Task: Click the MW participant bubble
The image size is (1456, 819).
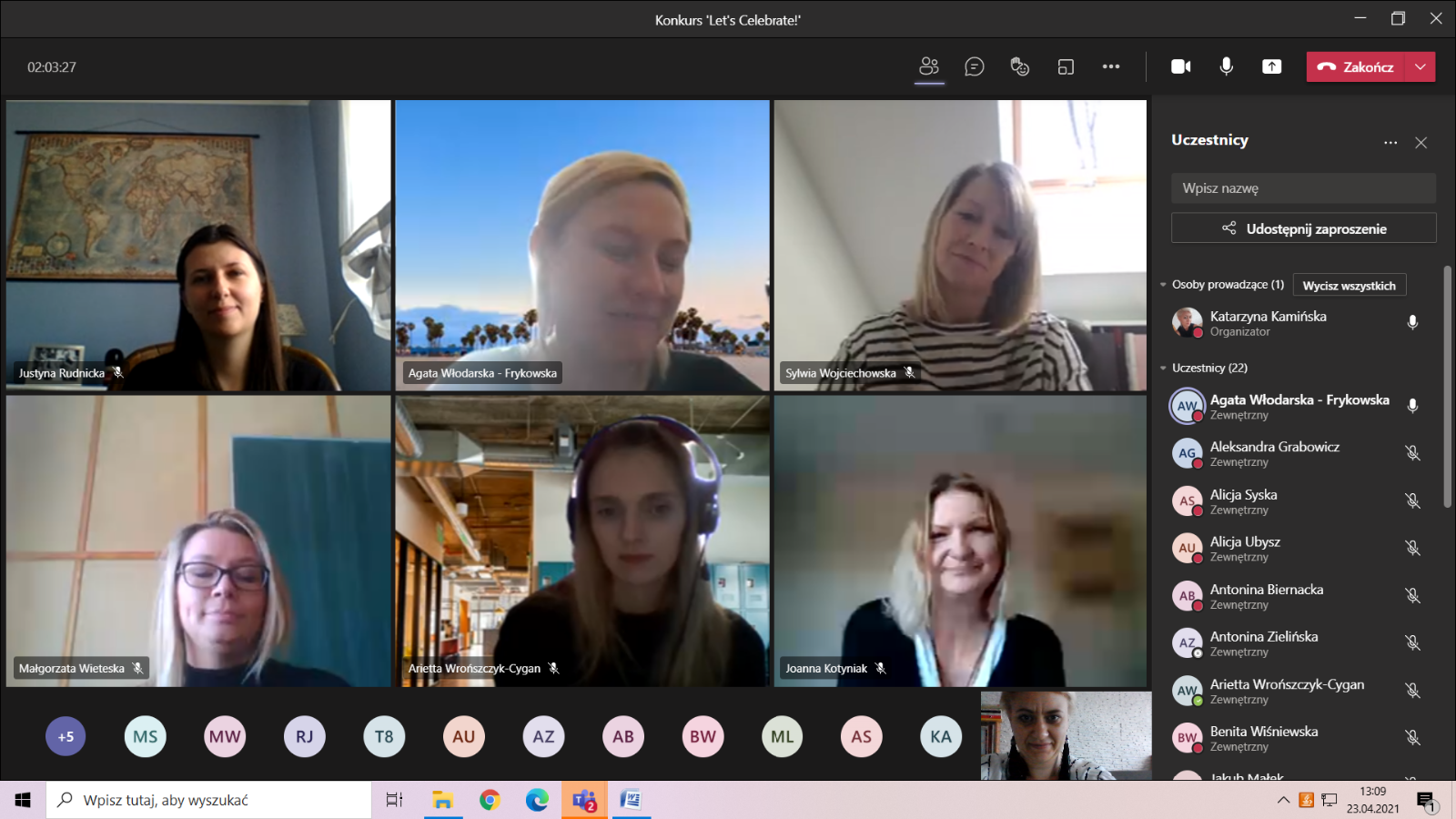Action: (x=225, y=736)
